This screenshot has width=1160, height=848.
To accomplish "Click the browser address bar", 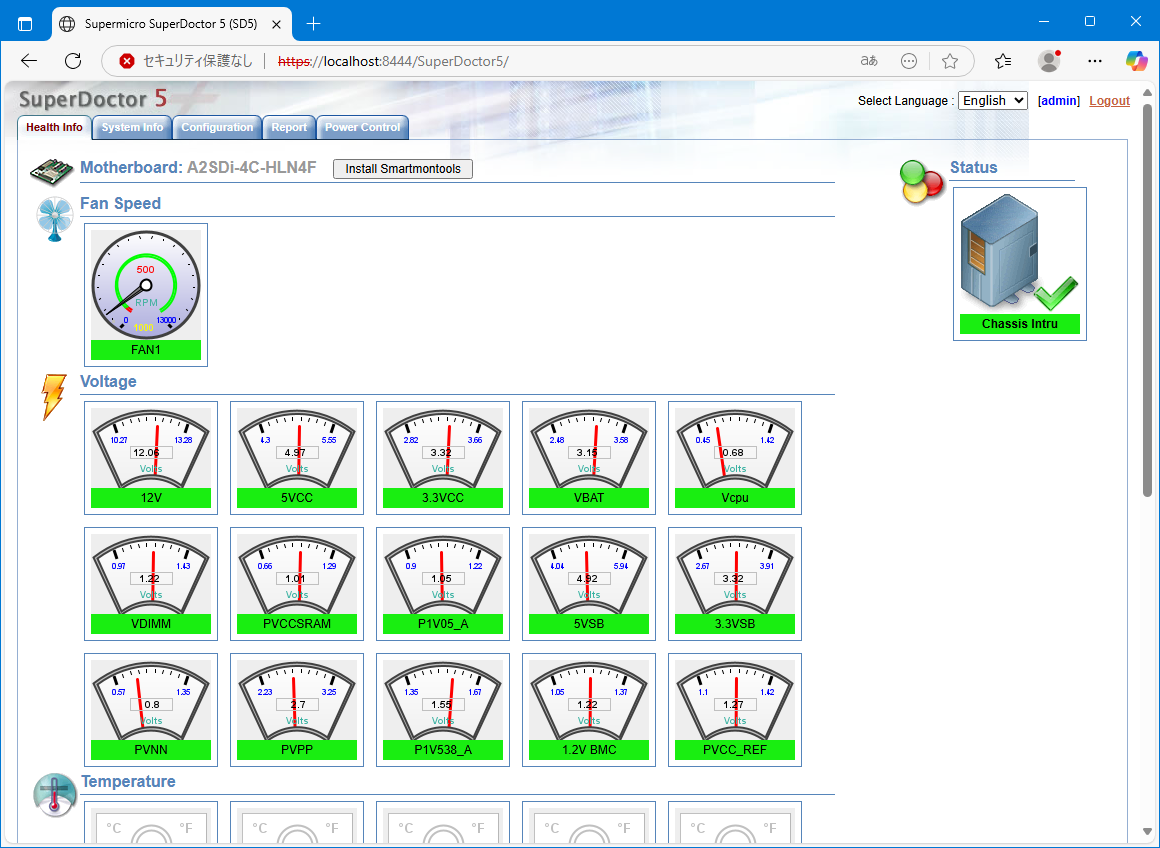I will (x=560, y=61).
